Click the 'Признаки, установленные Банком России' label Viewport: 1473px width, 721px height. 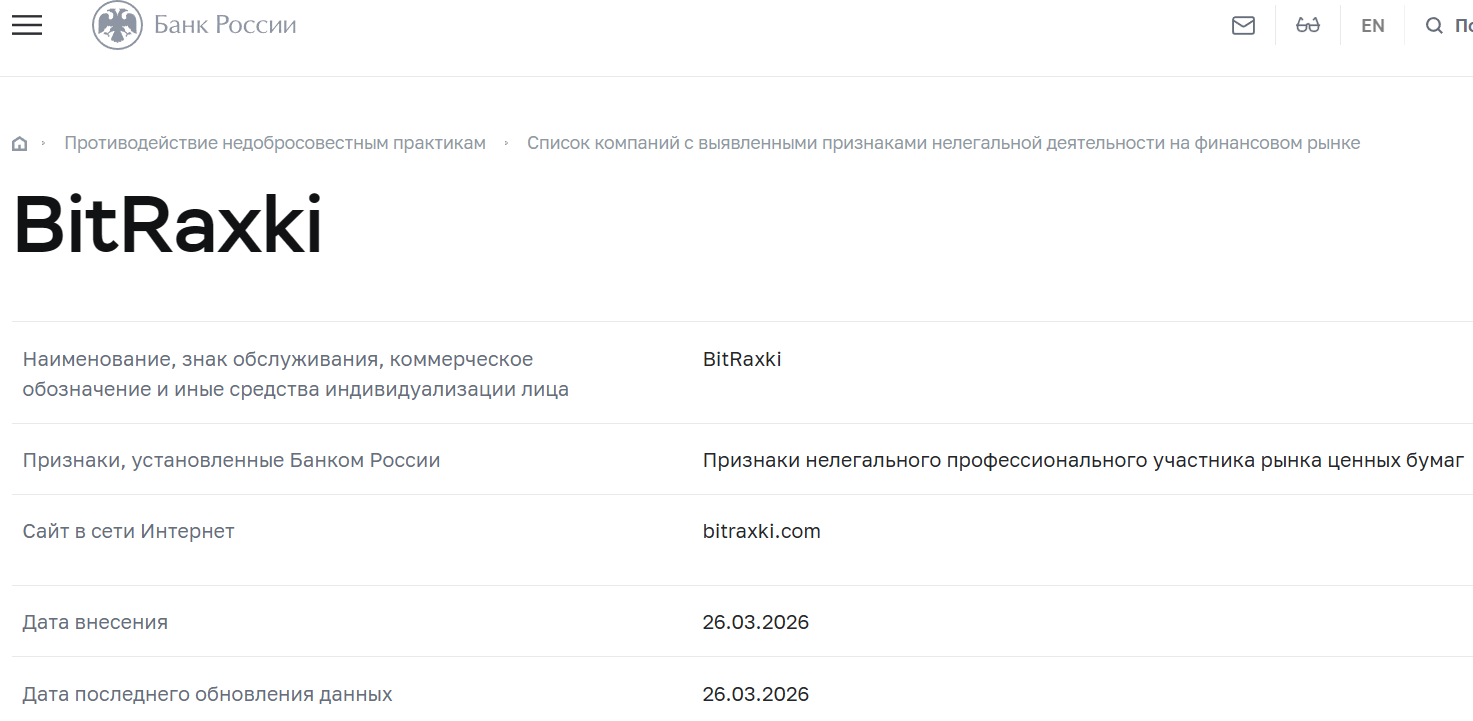click(231, 459)
